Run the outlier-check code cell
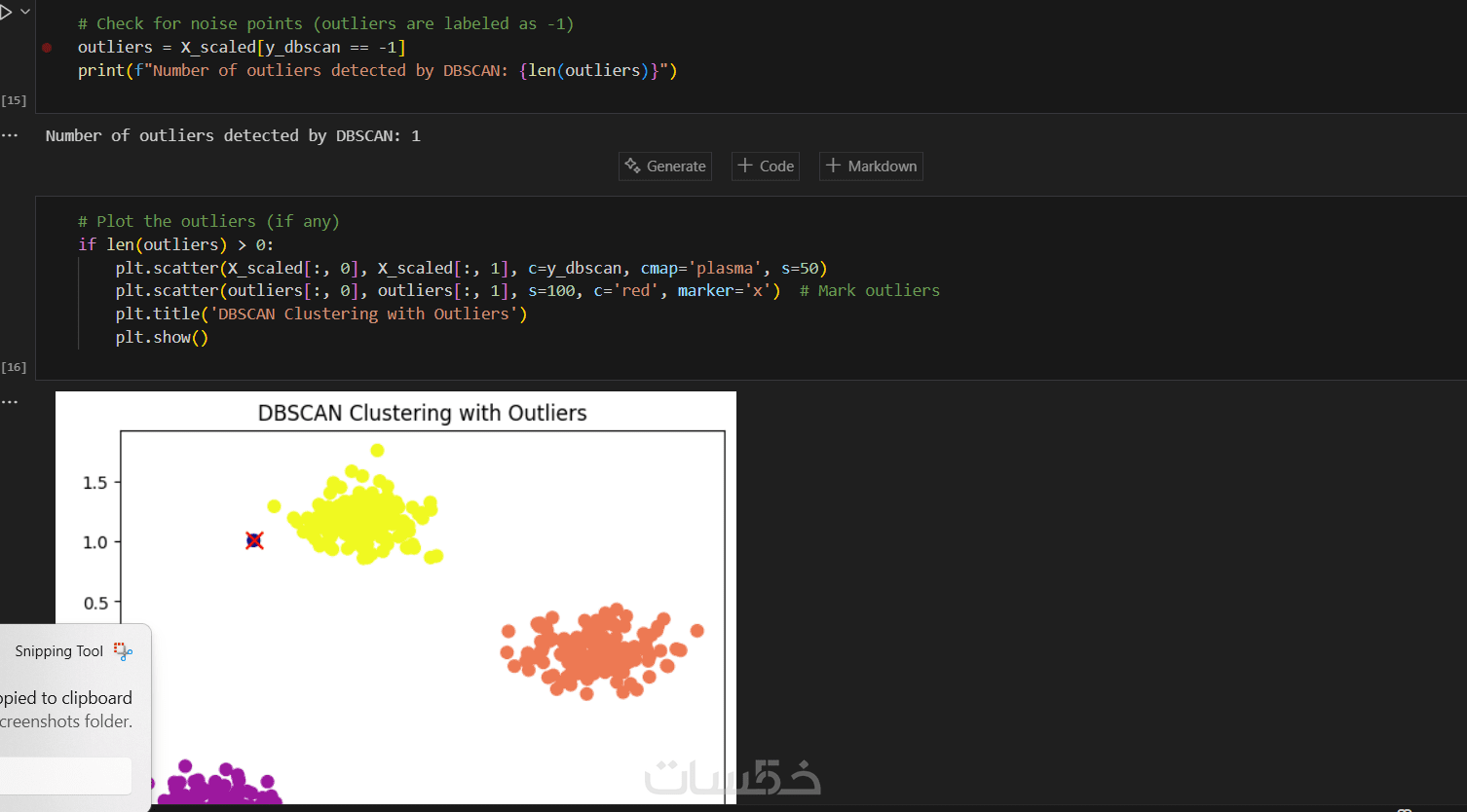1467x812 pixels. pyautogui.click(x=6, y=13)
